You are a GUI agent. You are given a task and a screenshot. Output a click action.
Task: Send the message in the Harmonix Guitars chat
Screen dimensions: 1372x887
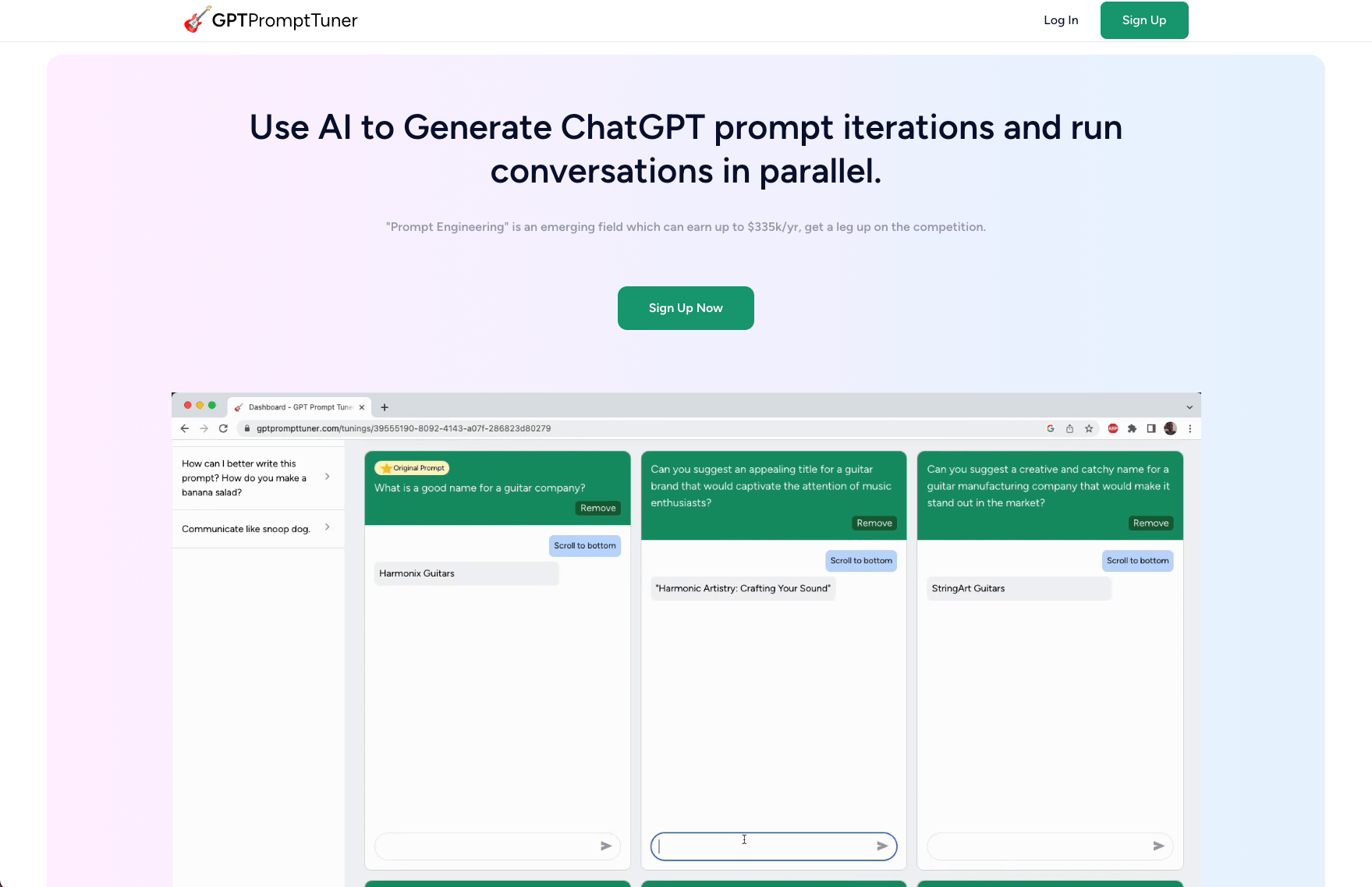point(606,846)
